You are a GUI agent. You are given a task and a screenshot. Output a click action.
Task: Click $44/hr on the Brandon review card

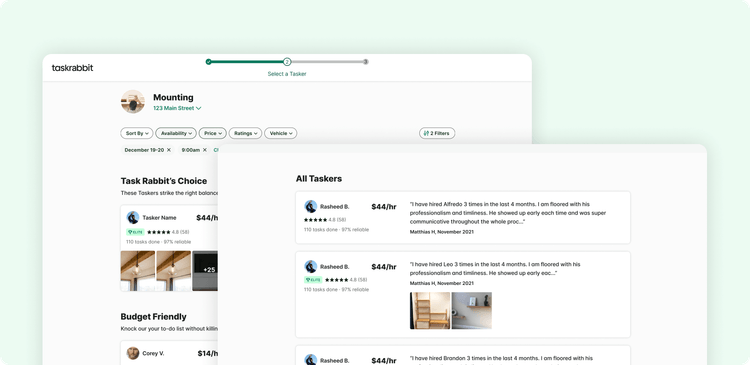point(384,360)
